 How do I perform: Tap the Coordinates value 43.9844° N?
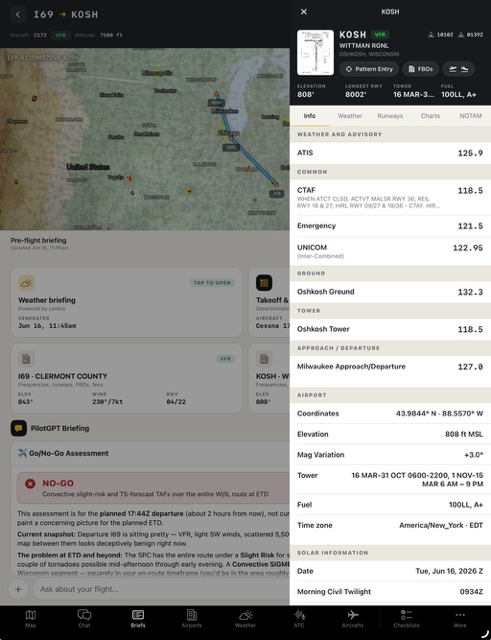(x=439, y=413)
